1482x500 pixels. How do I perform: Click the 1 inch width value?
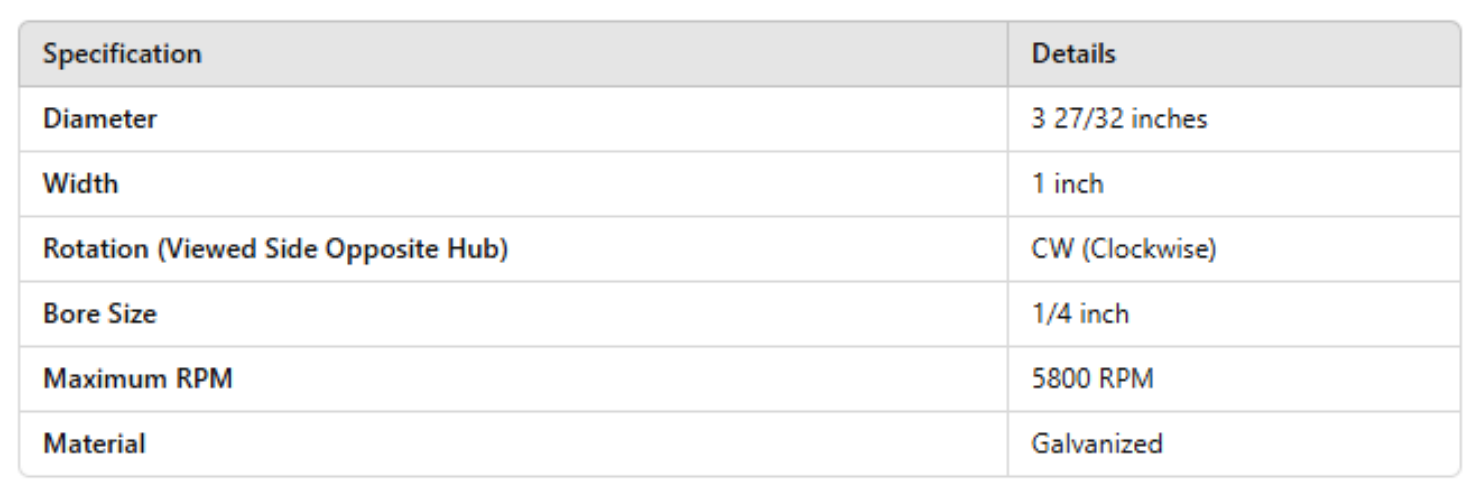1067,184
